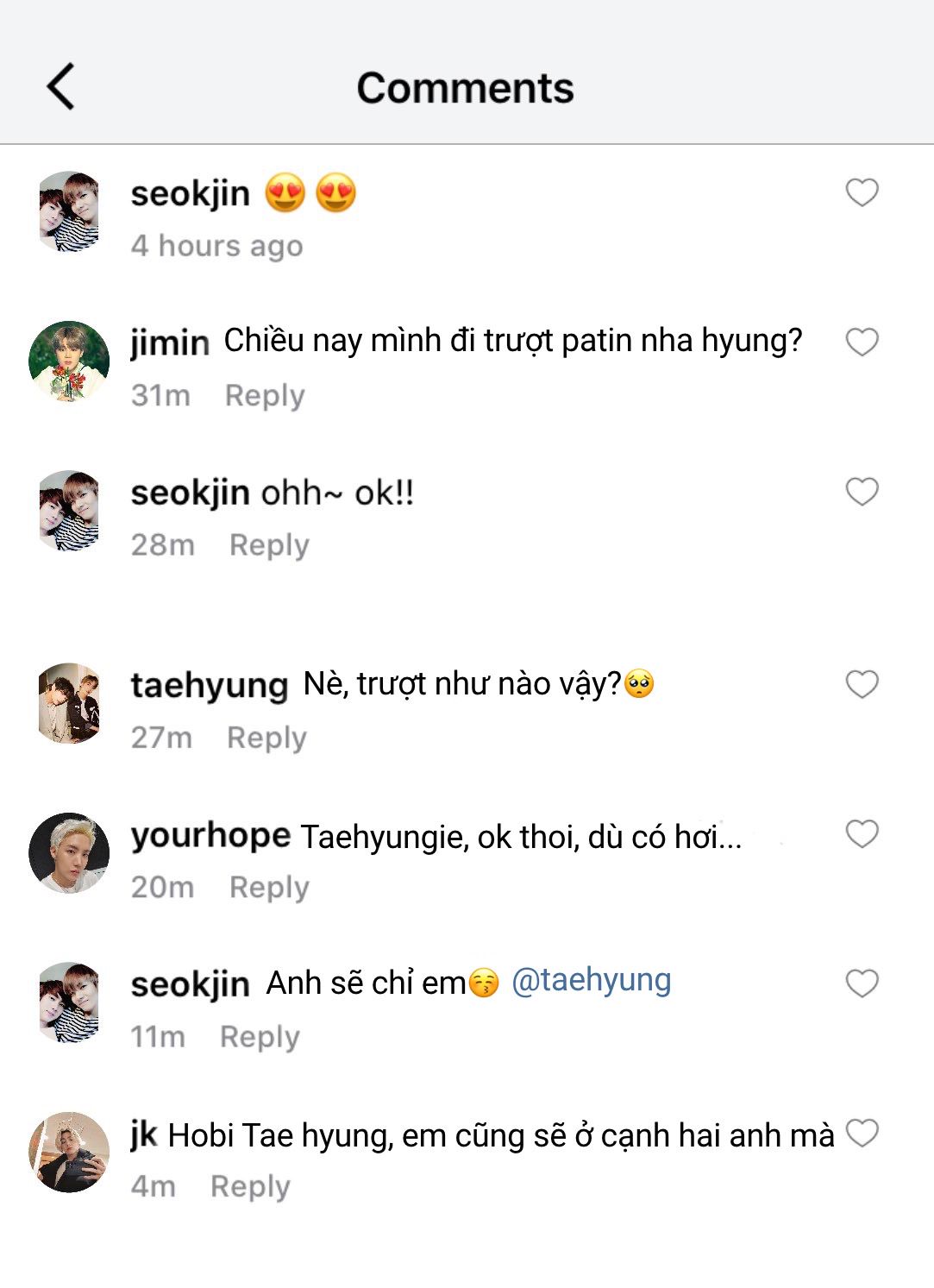Image resolution: width=934 pixels, height=1288 pixels.
Task: View jk's profile avatar
Action: click(69, 1152)
